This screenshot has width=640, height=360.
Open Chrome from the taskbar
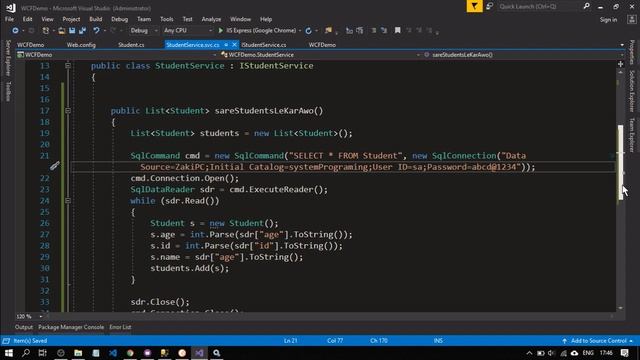130,353
